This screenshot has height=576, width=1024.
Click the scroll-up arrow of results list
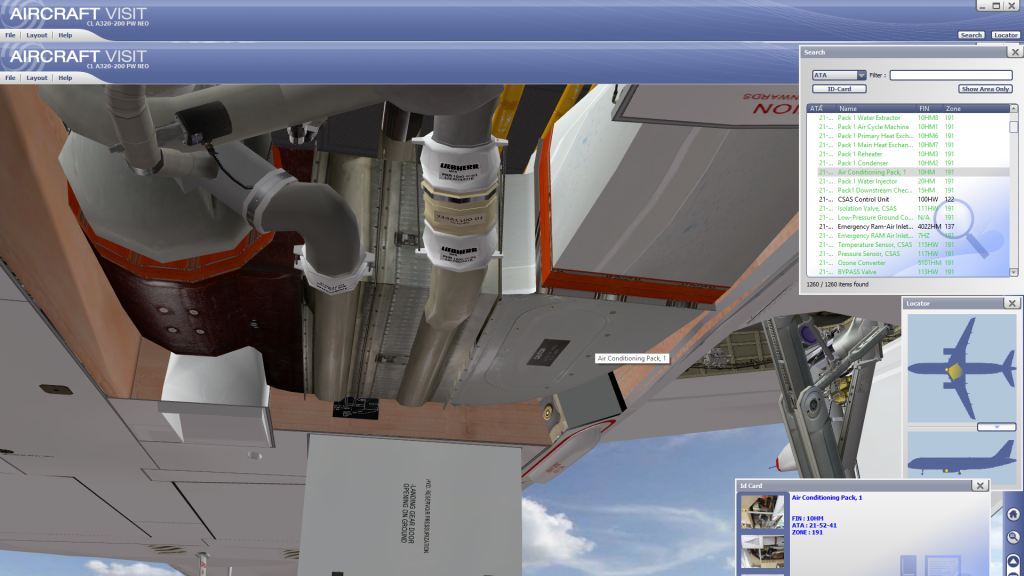click(1014, 108)
